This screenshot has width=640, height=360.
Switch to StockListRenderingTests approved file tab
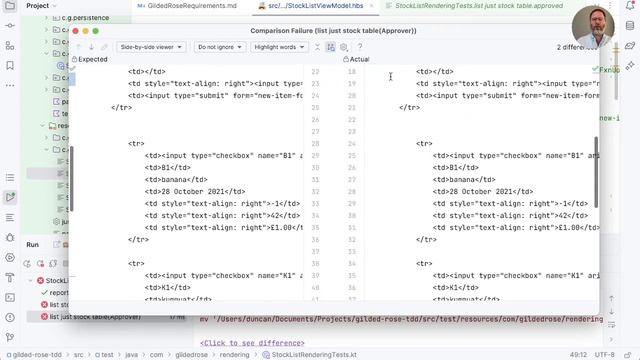coord(474,6)
